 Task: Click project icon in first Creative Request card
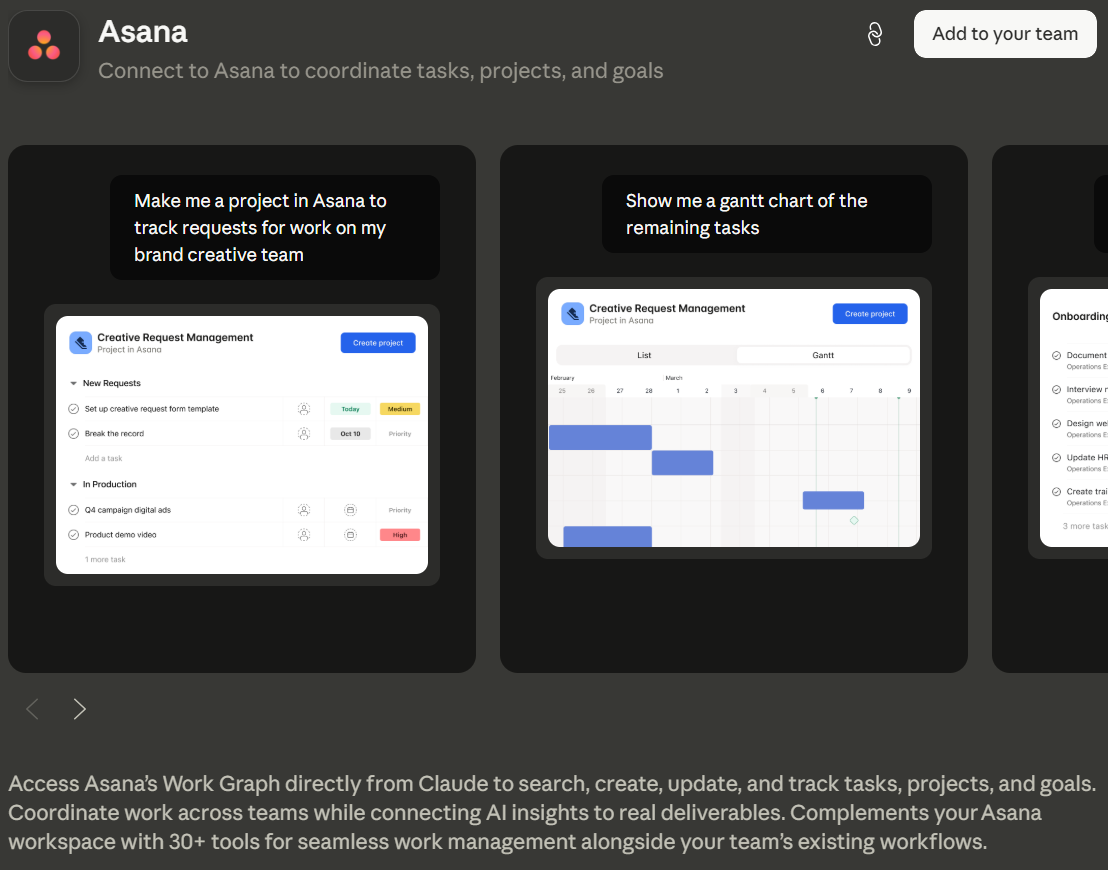click(81, 343)
